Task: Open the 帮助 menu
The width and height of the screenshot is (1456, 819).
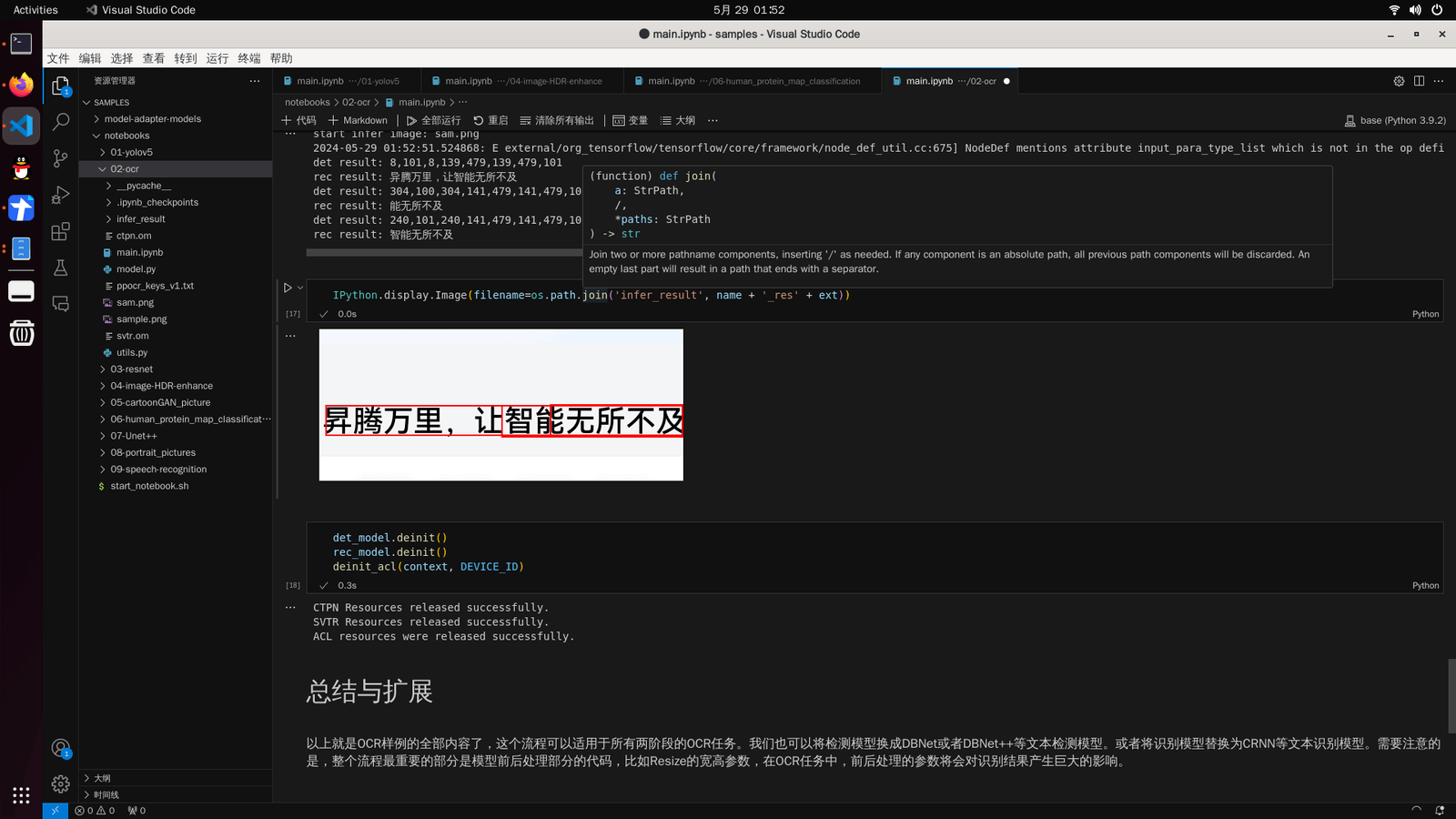Action: click(281, 58)
